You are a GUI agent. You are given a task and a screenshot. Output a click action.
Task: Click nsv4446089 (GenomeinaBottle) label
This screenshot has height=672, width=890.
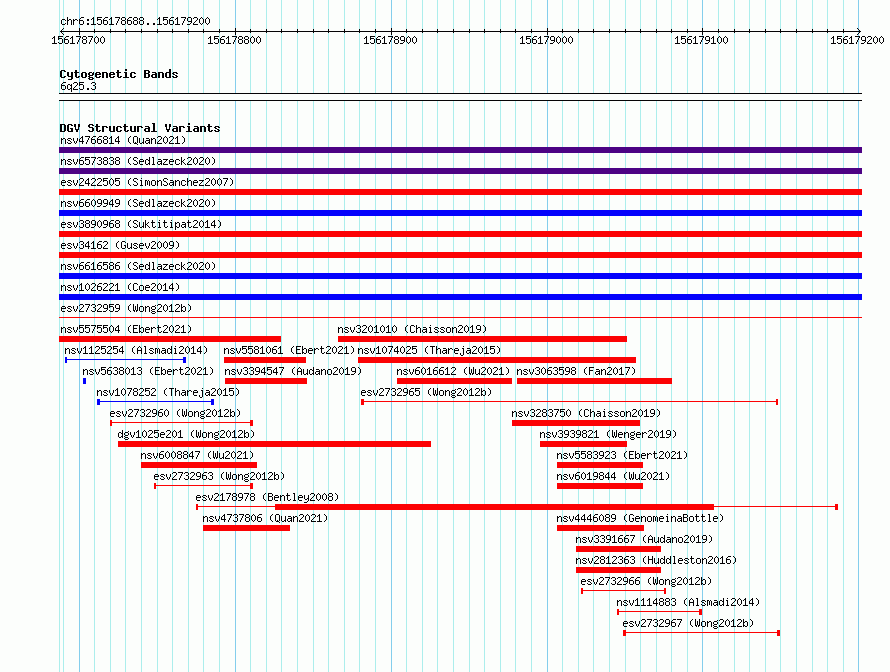(640, 518)
